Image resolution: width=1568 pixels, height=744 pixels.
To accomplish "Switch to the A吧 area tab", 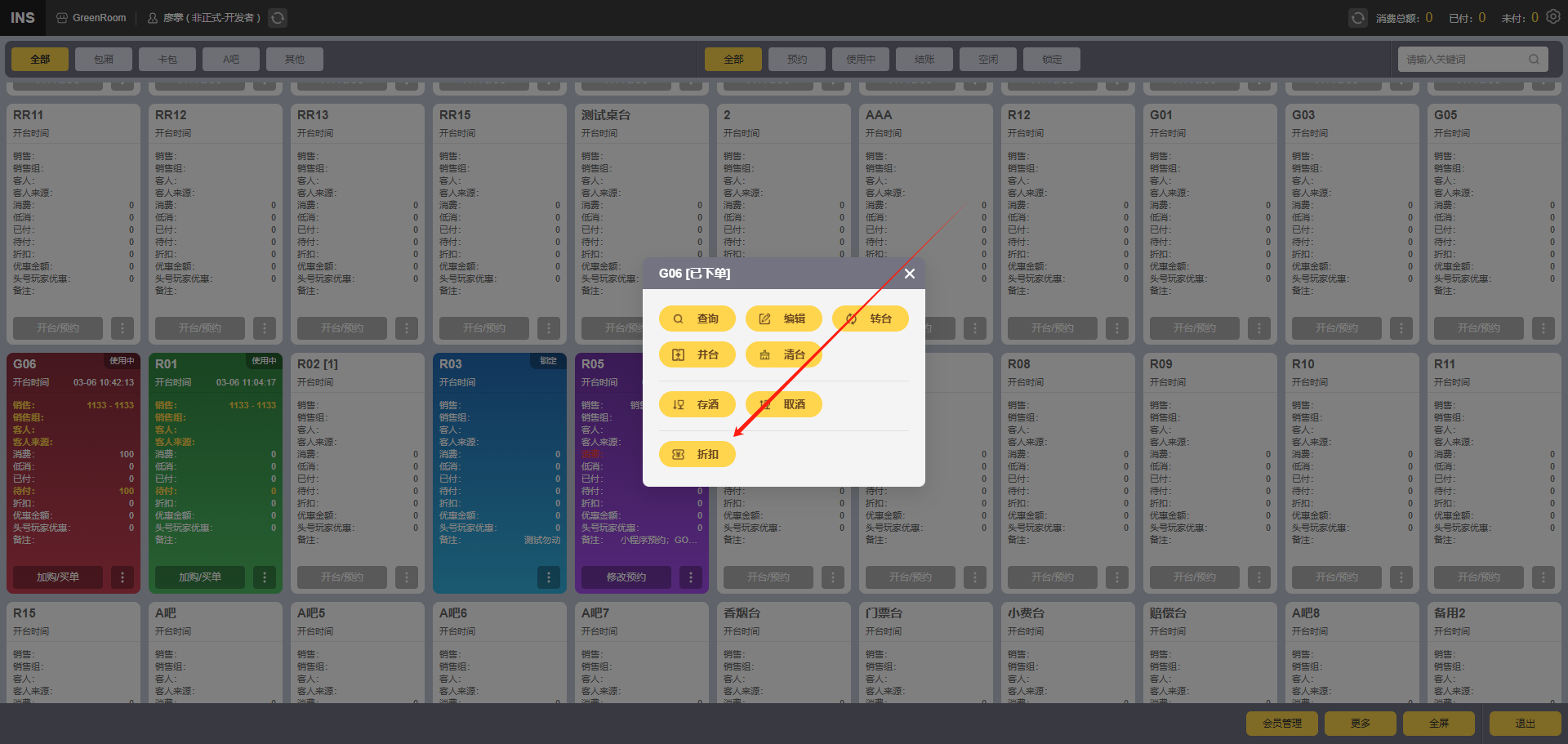I will point(231,59).
